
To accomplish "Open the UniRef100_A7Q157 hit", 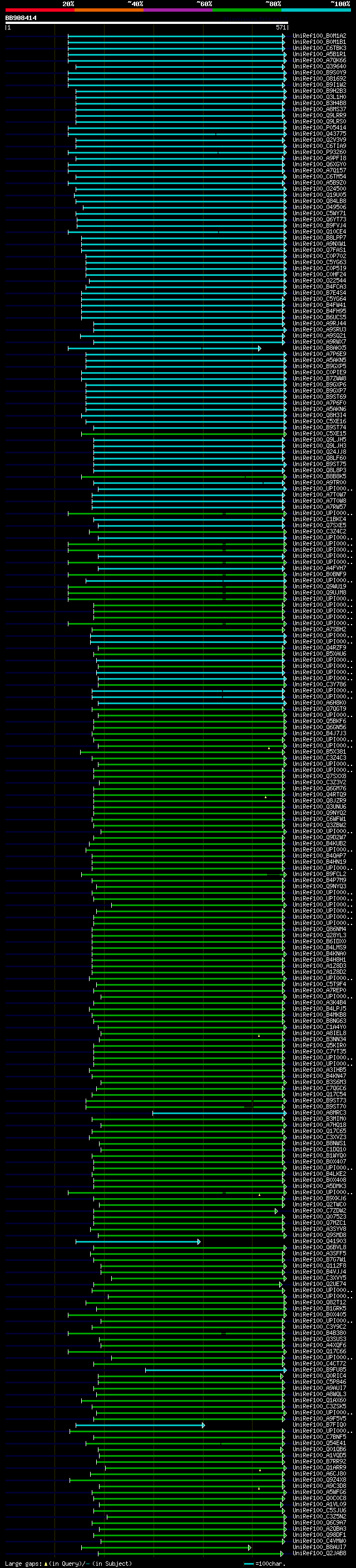I will point(319,170).
